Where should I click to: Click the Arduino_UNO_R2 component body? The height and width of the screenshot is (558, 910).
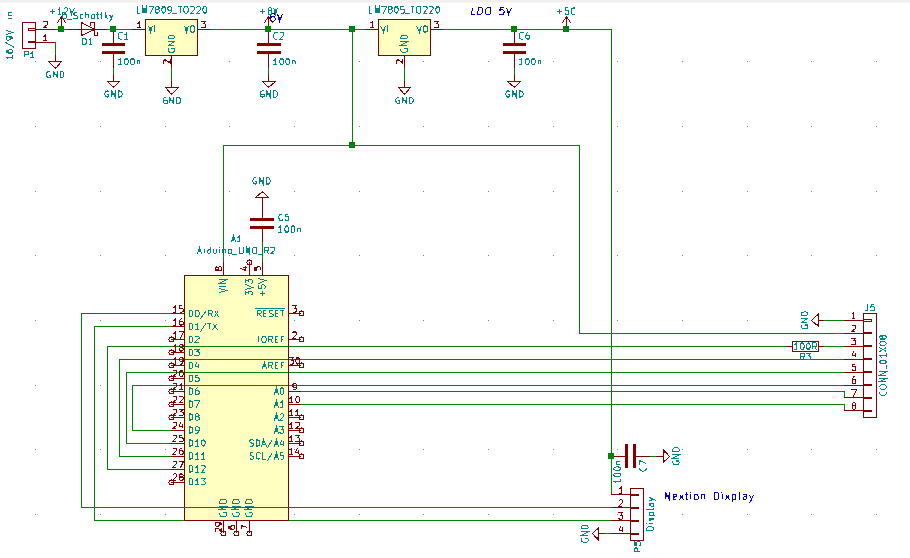(236, 398)
